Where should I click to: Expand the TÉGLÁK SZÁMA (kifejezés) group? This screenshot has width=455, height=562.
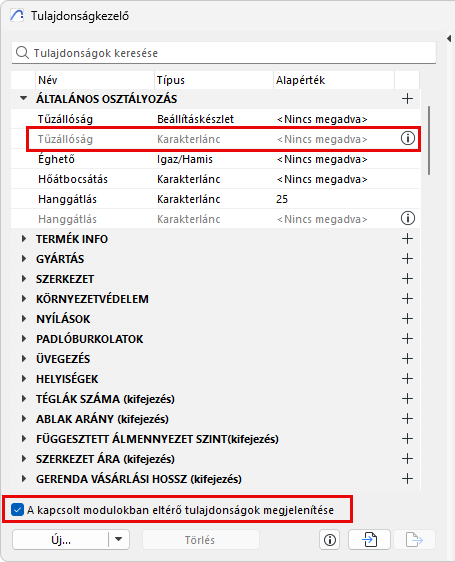(x=24, y=399)
